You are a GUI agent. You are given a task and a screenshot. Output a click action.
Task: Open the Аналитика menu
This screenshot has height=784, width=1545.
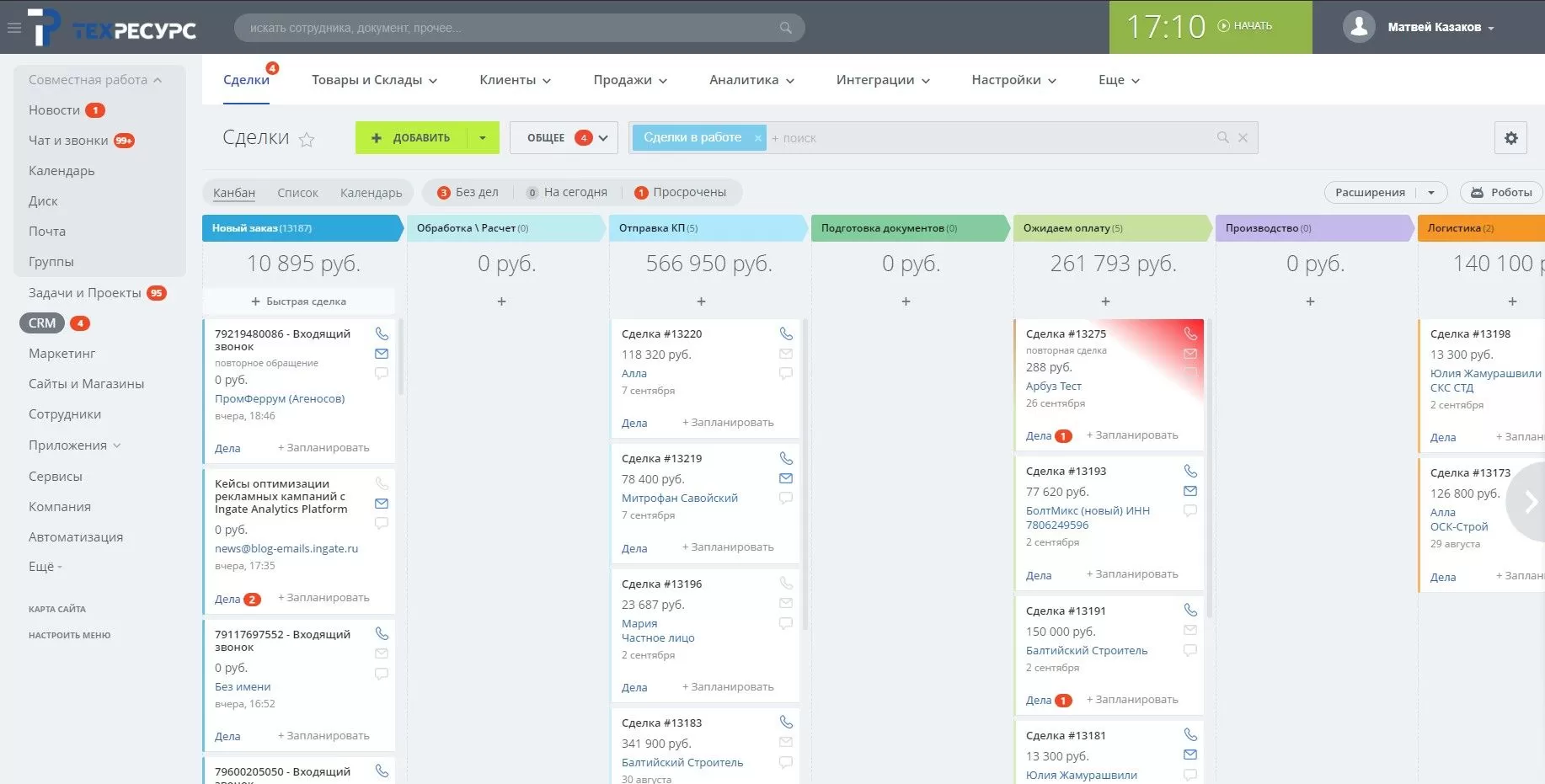751,80
